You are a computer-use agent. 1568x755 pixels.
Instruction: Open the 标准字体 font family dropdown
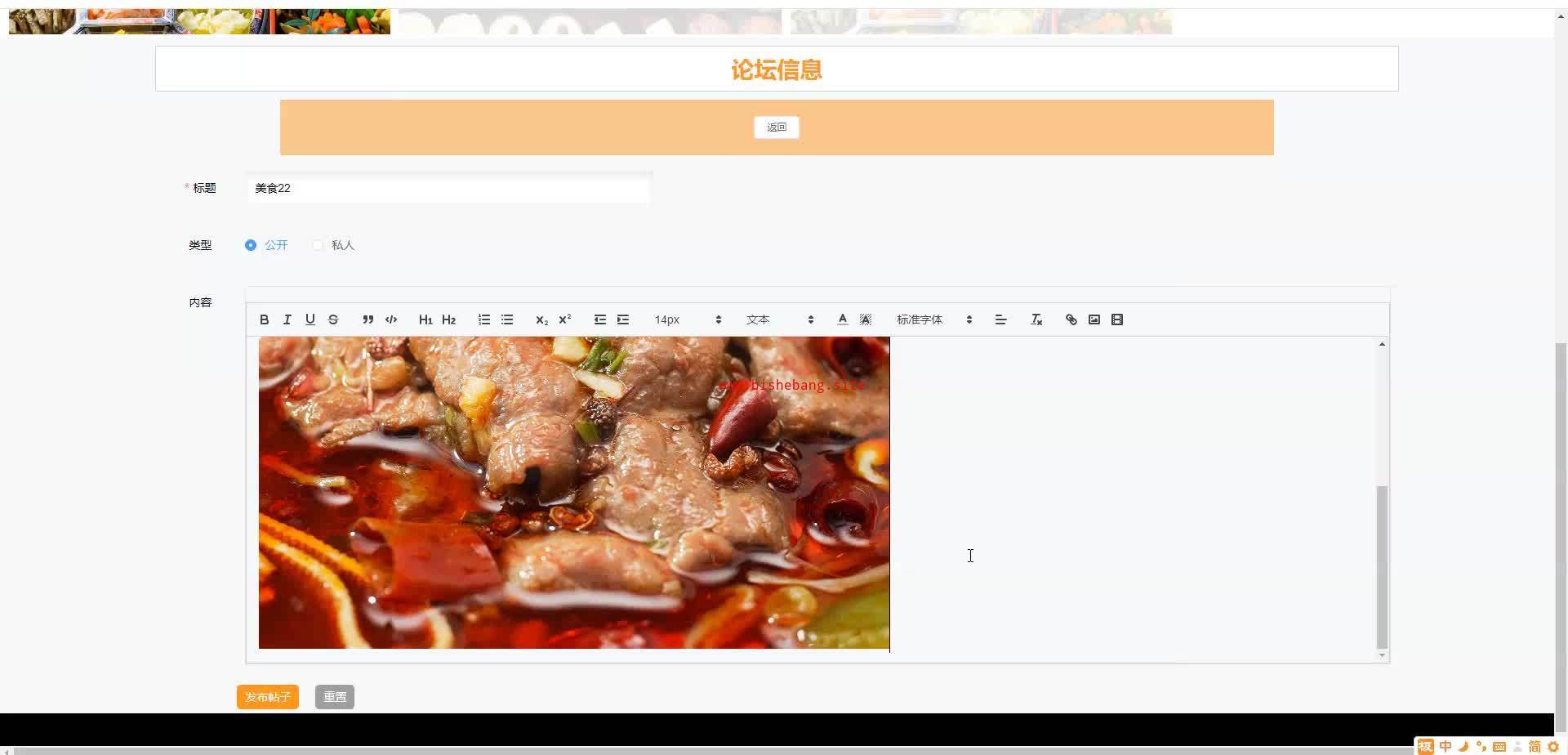point(934,319)
